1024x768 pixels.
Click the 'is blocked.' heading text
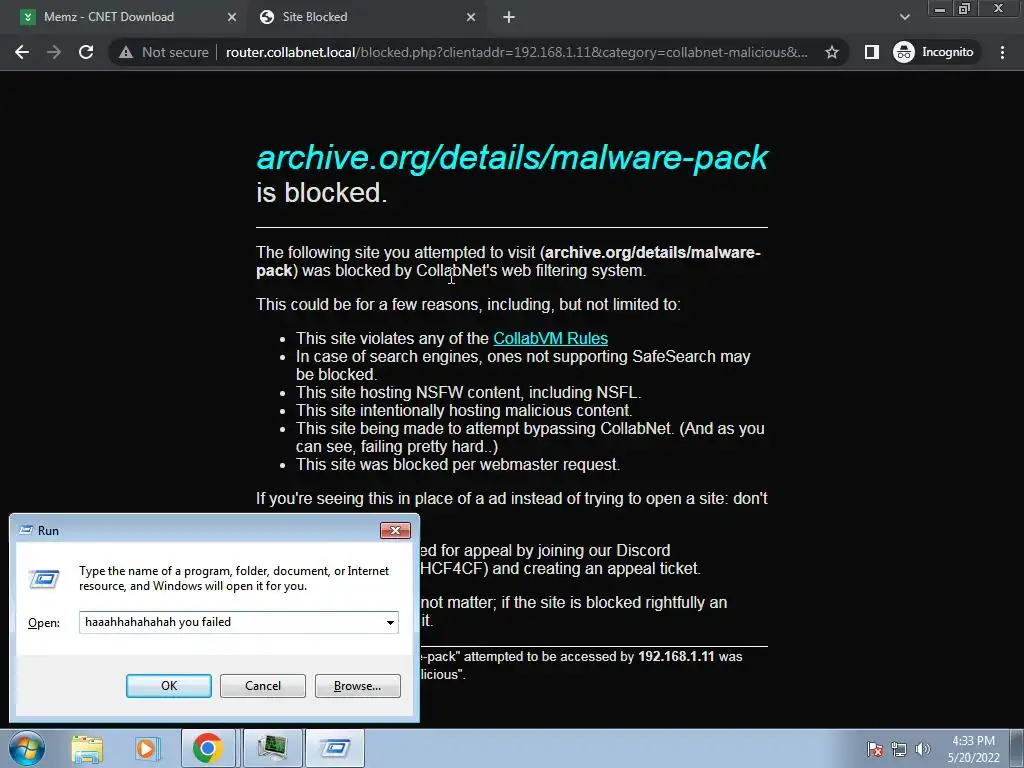322,193
